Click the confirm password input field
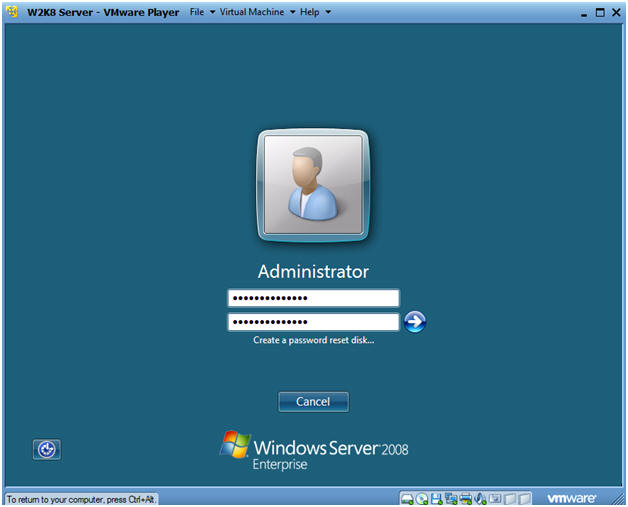The width and height of the screenshot is (628, 507). (314, 322)
